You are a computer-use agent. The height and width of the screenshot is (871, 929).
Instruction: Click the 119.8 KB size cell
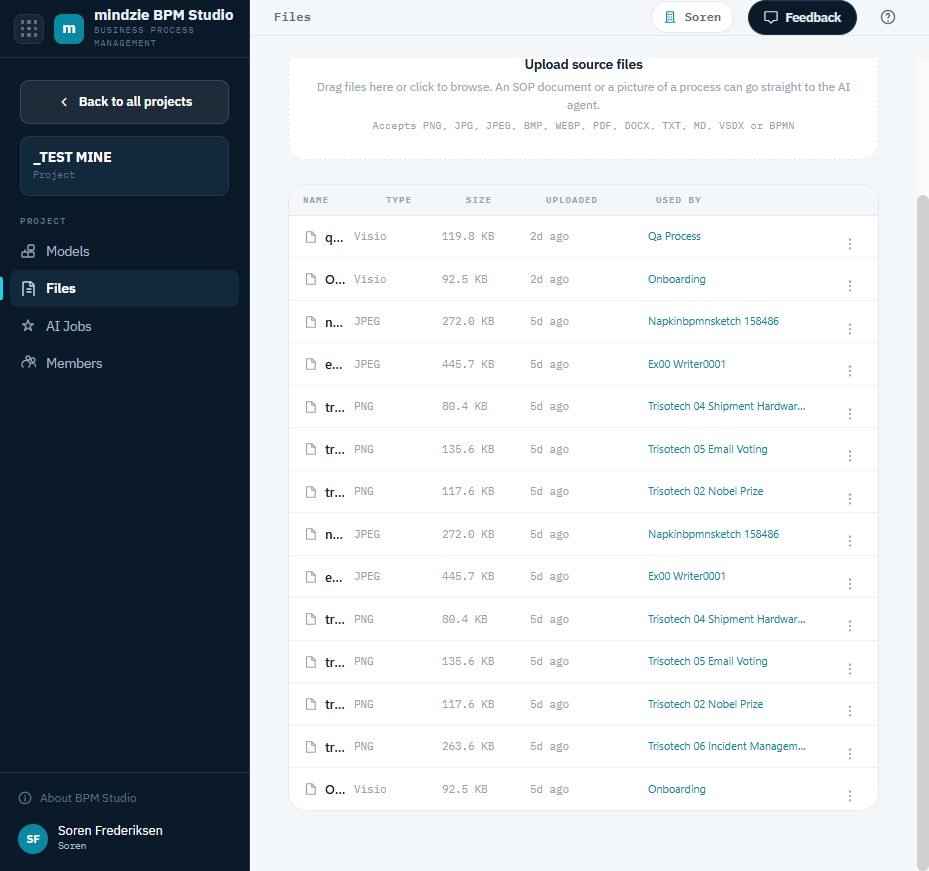[x=468, y=236]
